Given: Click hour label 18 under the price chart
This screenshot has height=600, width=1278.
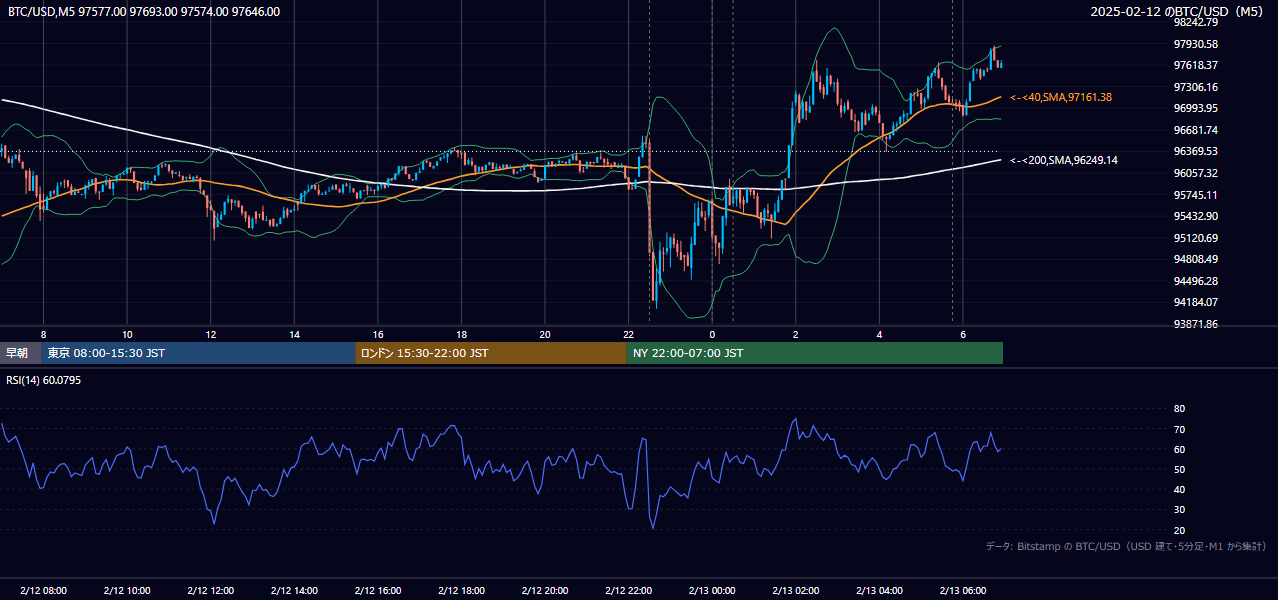Looking at the screenshot, I should [461, 334].
